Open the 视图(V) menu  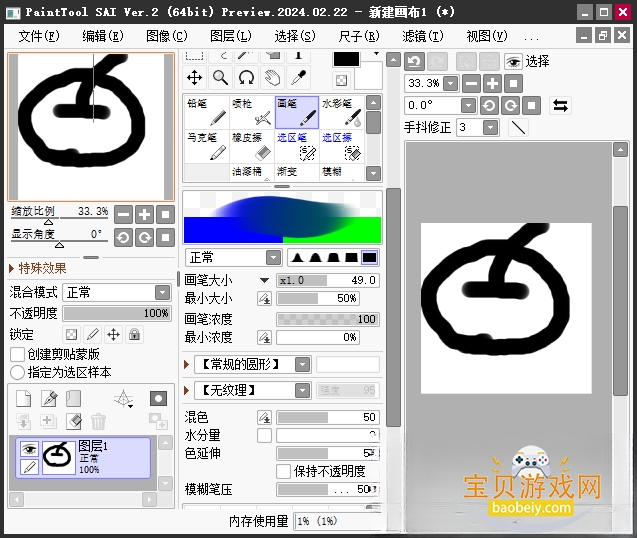coord(487,36)
